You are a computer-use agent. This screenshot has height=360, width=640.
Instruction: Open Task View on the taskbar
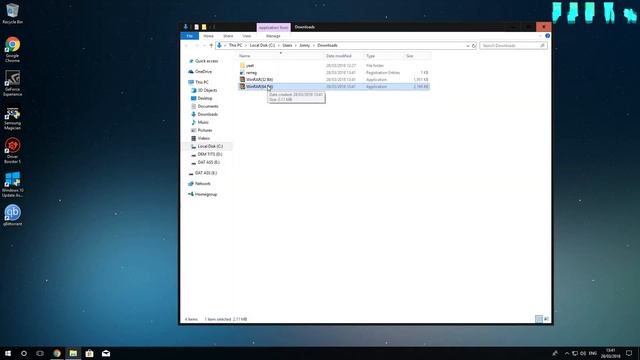tap(40, 353)
